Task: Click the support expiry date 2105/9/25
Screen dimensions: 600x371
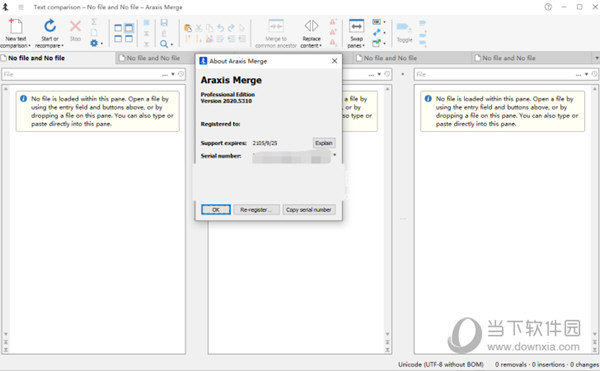Action: (x=265, y=143)
